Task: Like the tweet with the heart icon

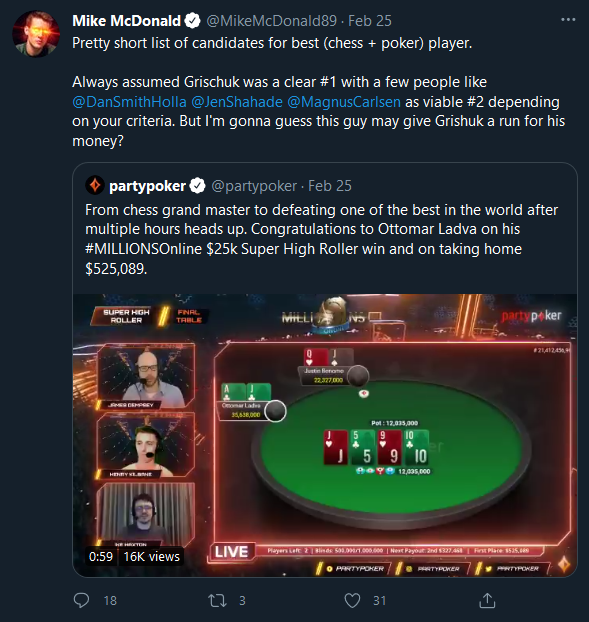Action: click(x=352, y=600)
